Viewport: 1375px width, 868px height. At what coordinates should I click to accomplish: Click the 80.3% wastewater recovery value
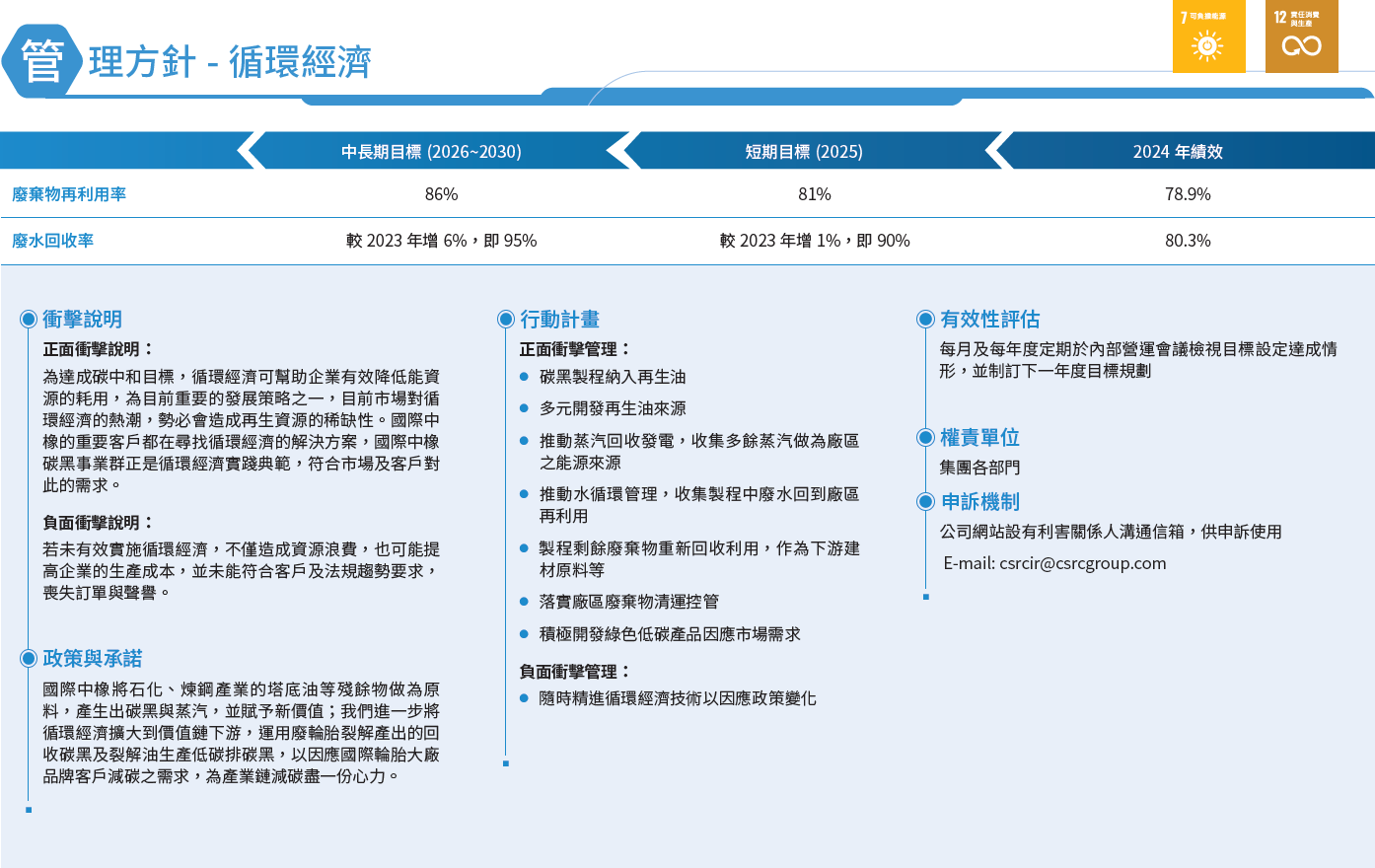point(1188,241)
